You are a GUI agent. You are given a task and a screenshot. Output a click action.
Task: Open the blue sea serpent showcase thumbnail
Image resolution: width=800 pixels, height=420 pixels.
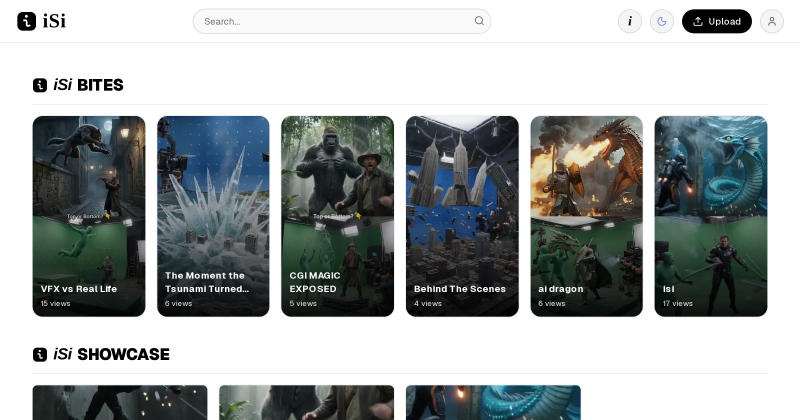[493, 403]
